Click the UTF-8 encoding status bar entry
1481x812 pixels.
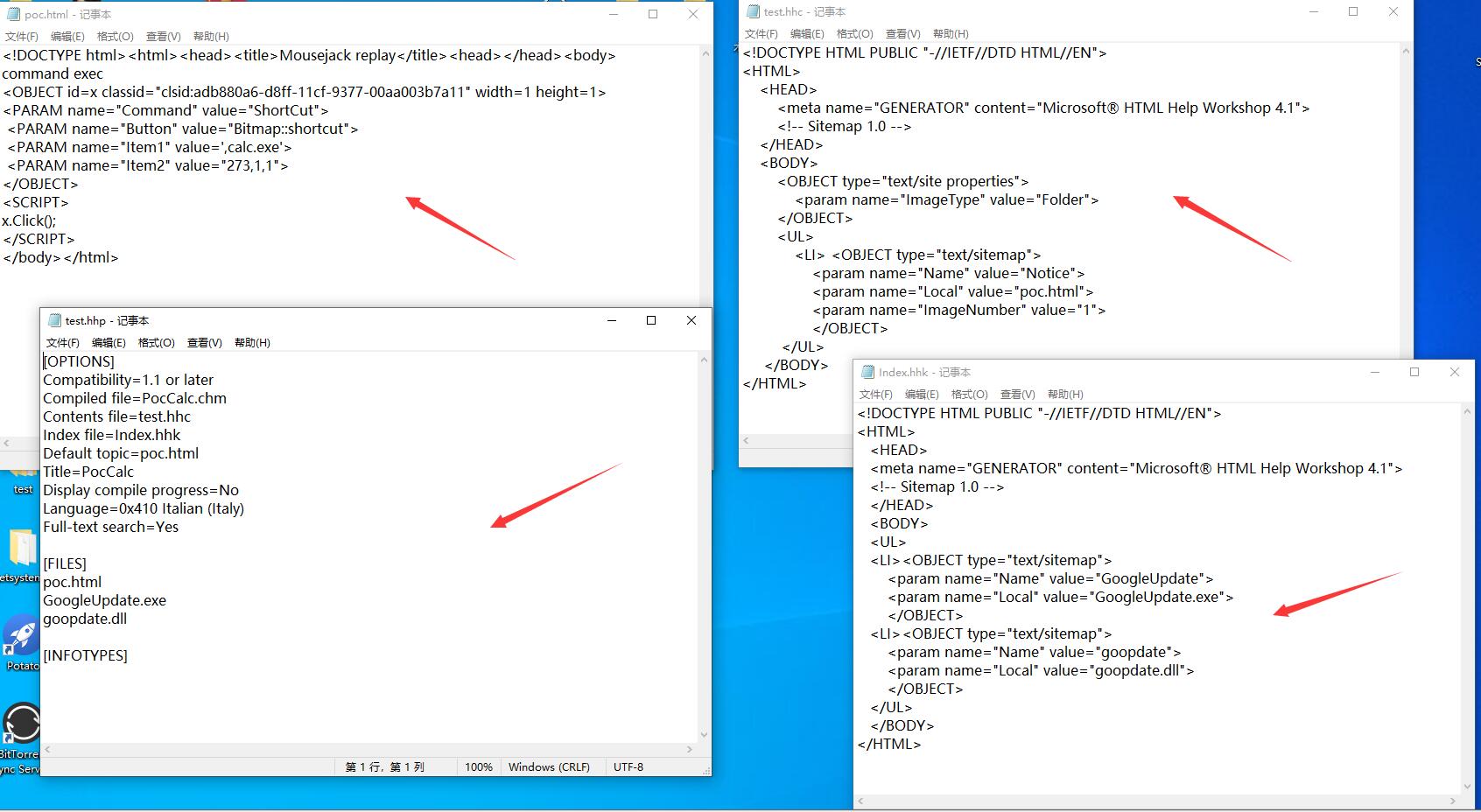pyautogui.click(x=628, y=766)
